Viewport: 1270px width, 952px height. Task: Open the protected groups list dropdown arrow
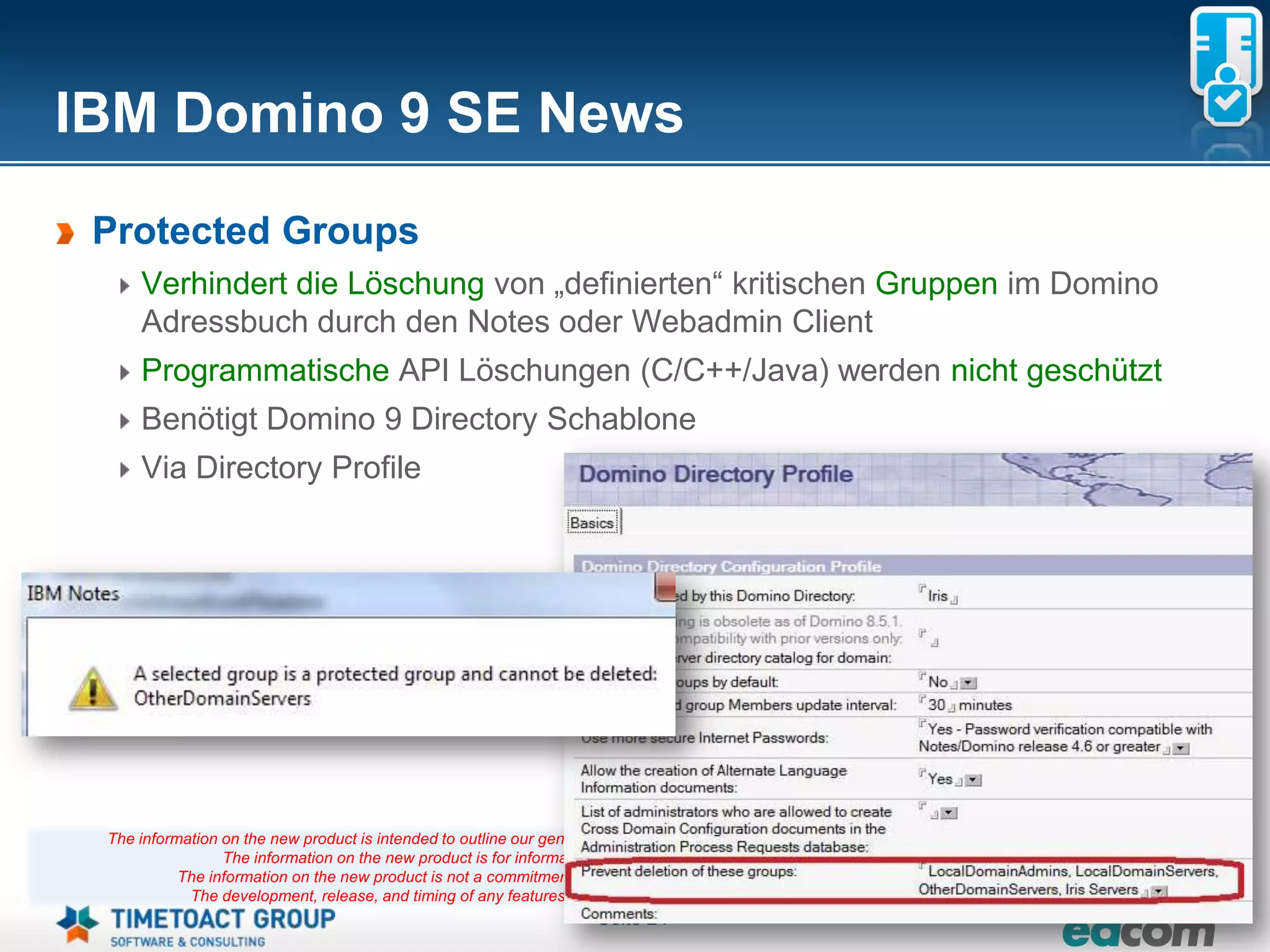point(1158,891)
